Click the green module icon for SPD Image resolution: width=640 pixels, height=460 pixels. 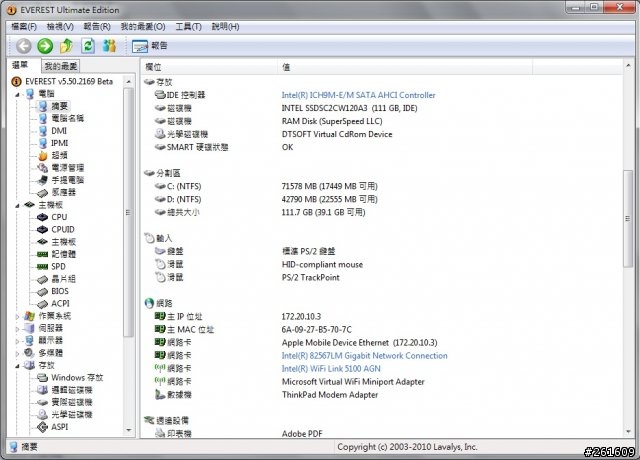[42, 267]
